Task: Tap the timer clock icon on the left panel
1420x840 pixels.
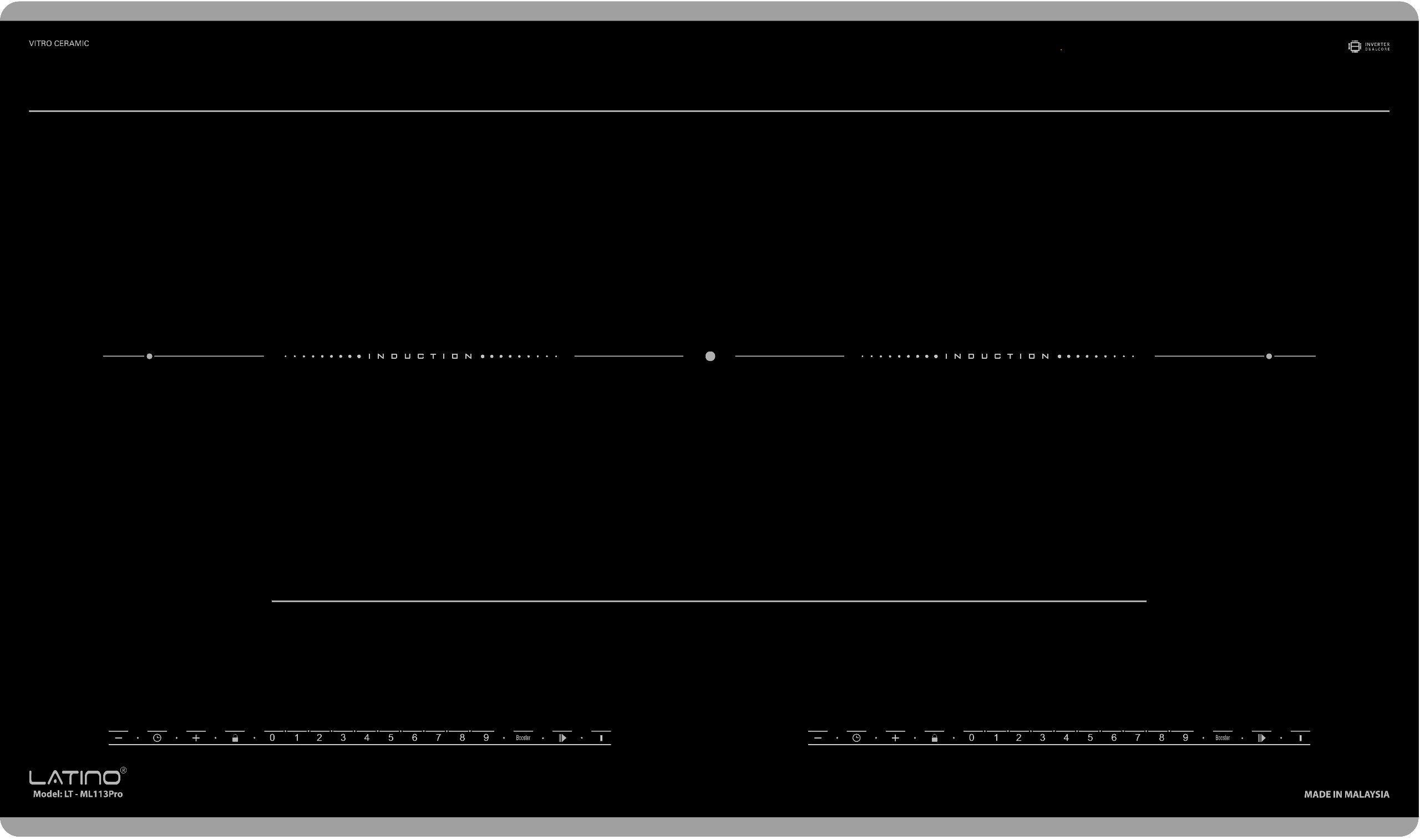Action: point(158,738)
